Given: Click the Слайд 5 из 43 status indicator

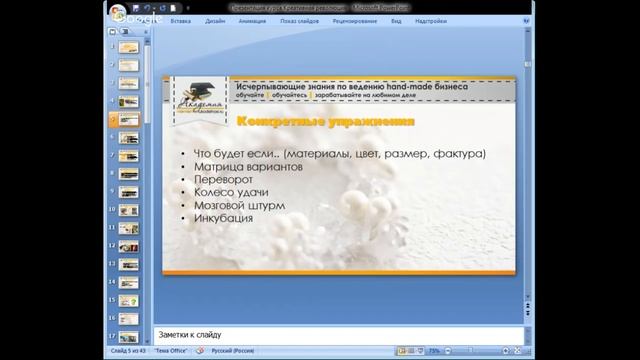Looking at the screenshot, I should (128, 351).
